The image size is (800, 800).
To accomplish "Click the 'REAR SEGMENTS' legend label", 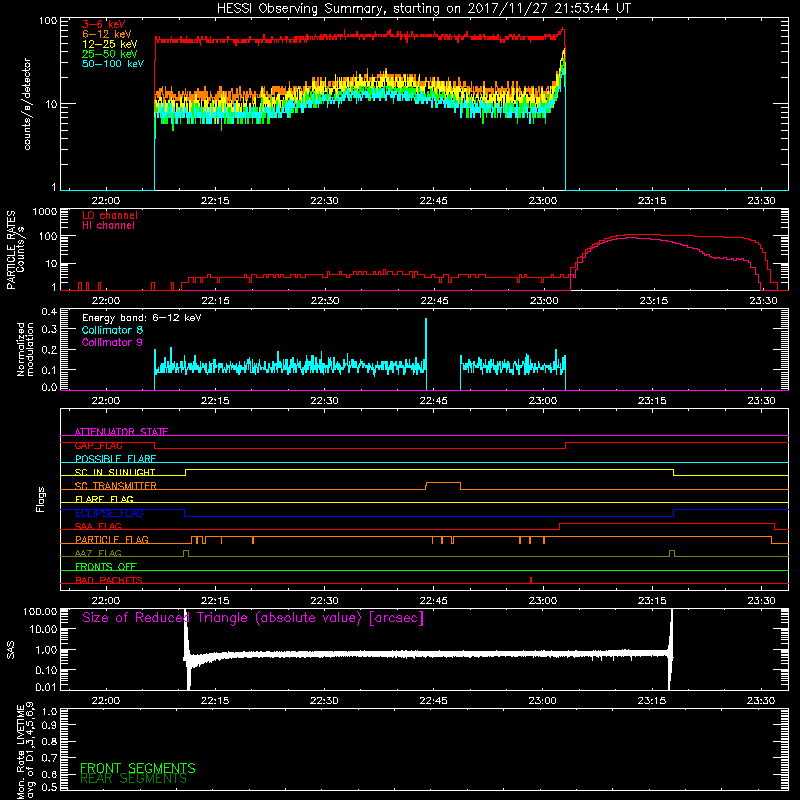I will 134,779.
